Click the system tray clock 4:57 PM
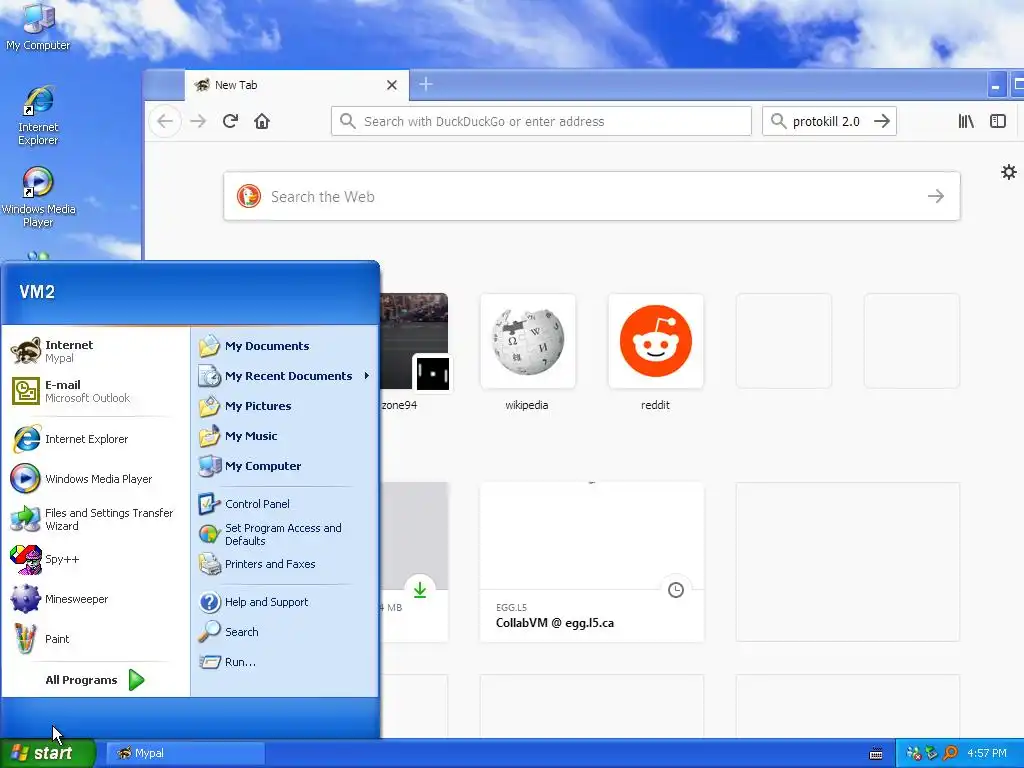Viewport: 1024px width, 768px height. tap(987, 753)
